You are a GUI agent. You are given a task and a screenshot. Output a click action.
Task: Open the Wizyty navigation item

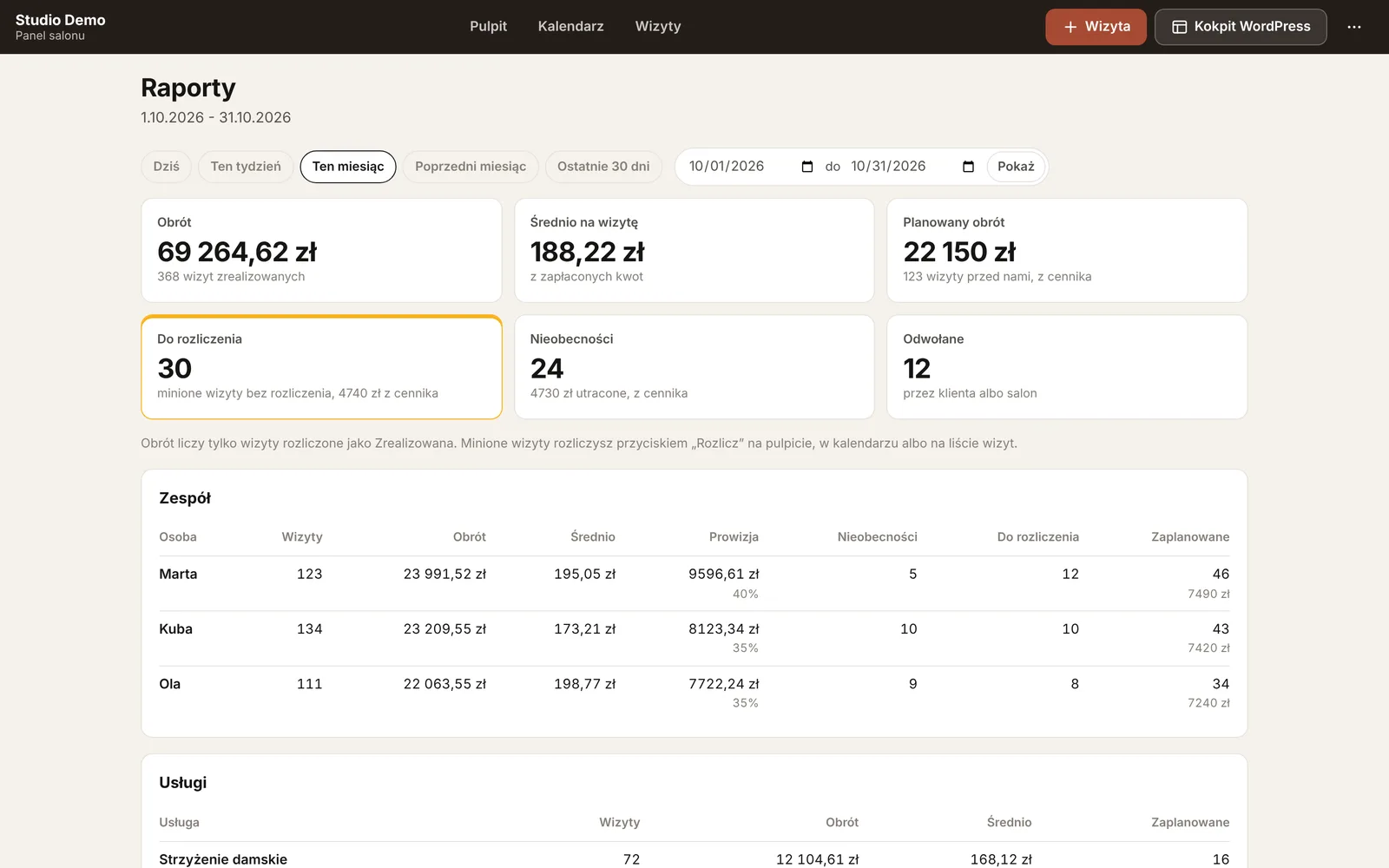(658, 27)
